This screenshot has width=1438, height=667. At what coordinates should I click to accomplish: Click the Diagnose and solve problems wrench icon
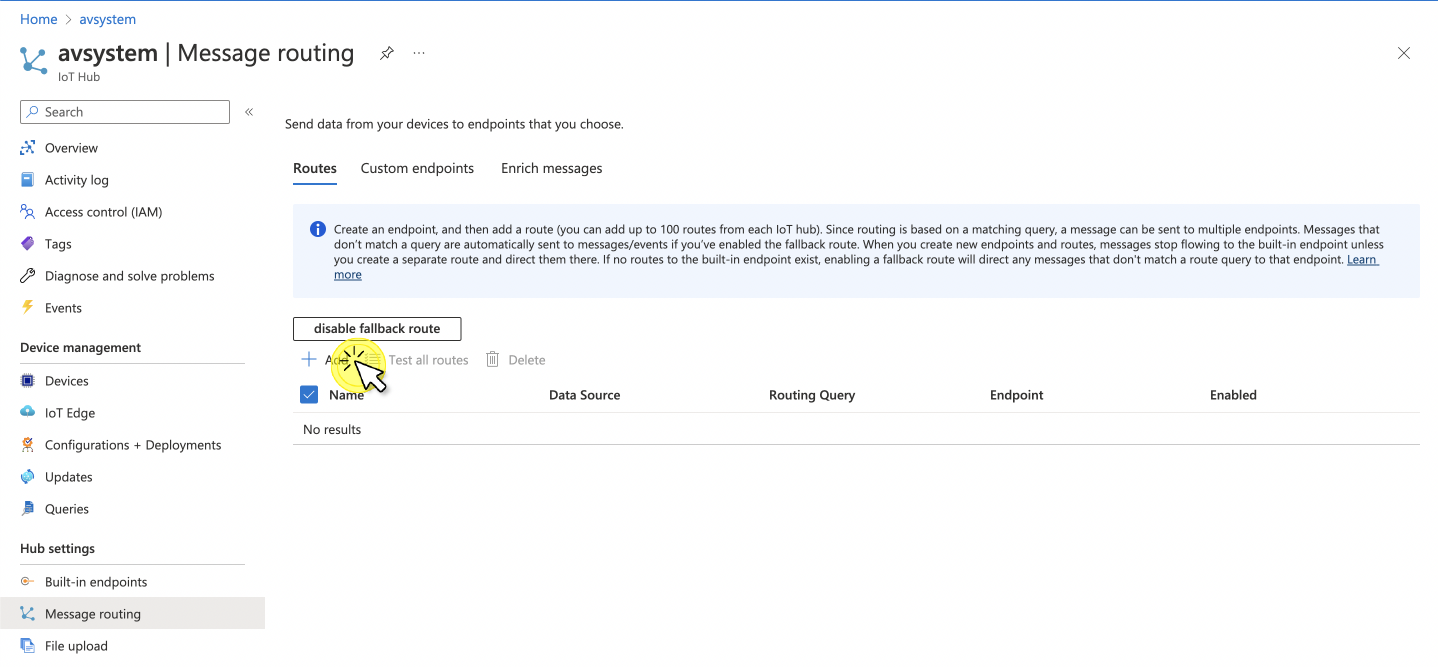pos(28,276)
